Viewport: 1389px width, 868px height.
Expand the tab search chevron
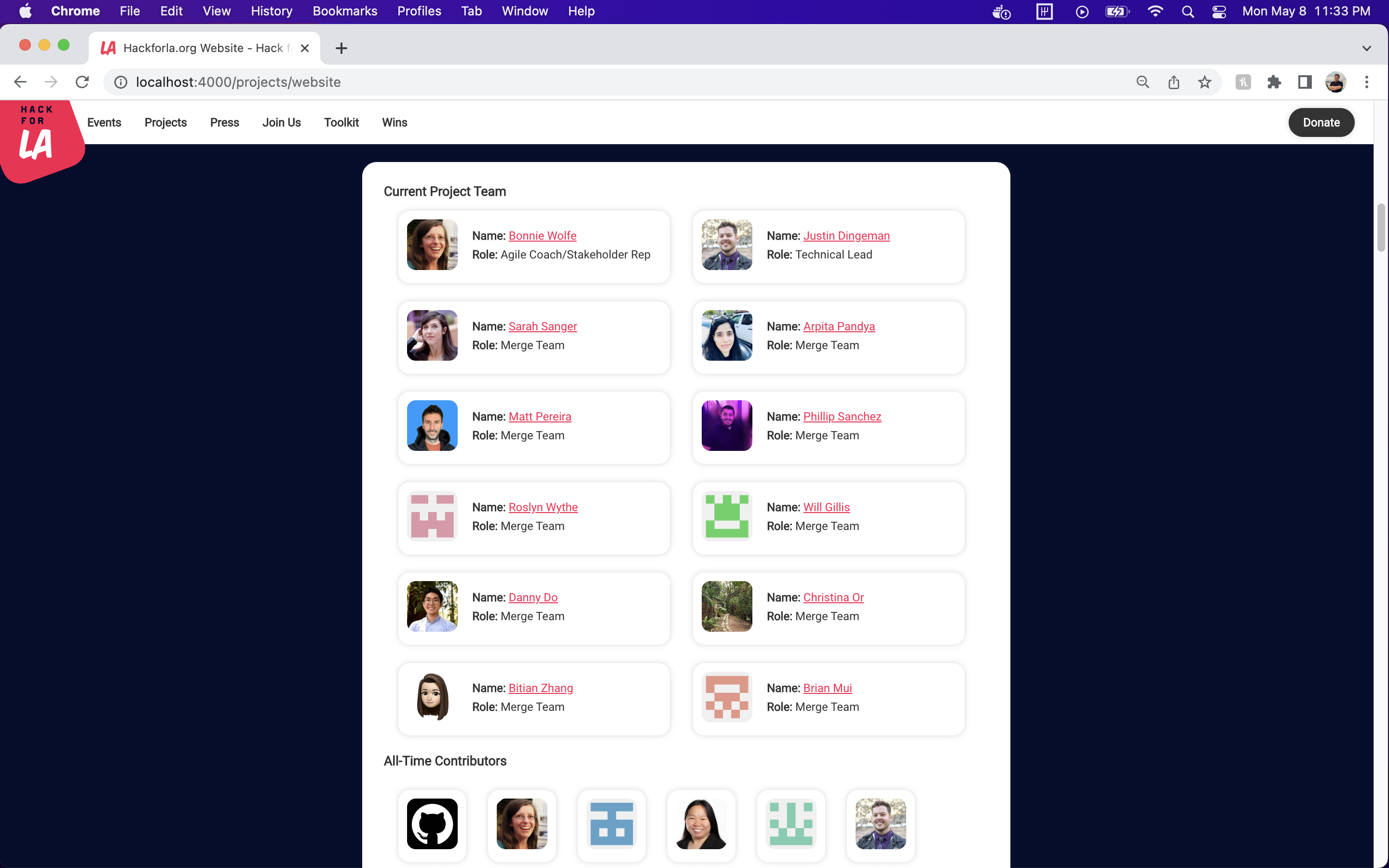1366,48
